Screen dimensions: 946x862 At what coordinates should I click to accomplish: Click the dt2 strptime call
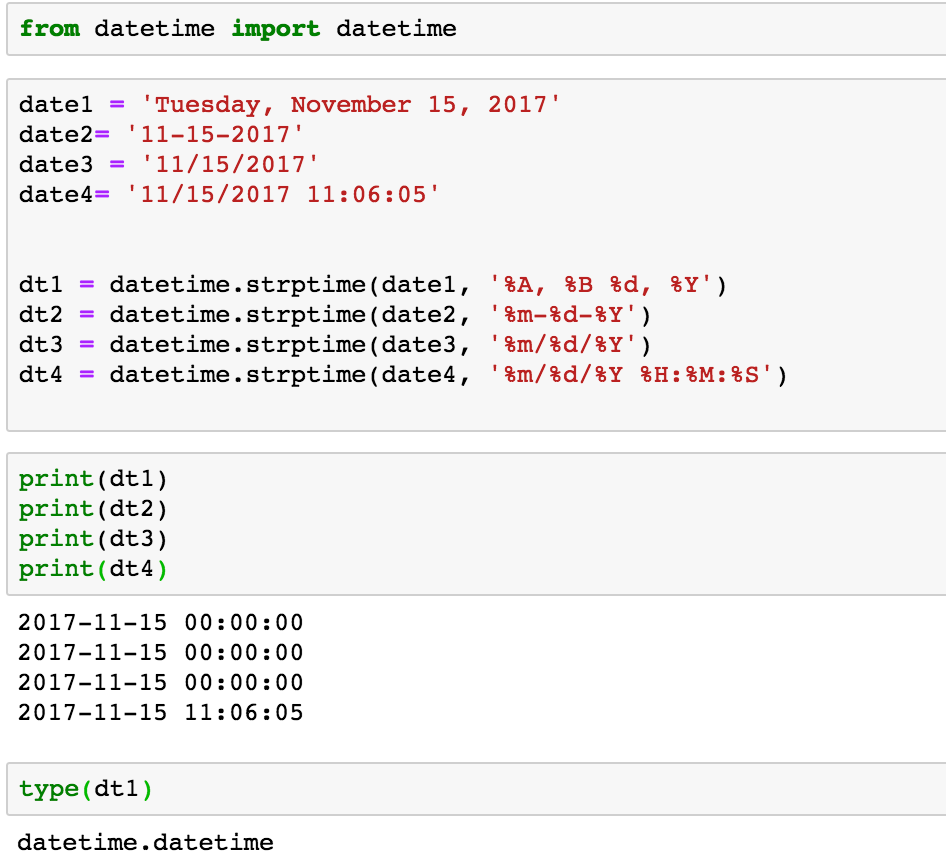[250, 314]
